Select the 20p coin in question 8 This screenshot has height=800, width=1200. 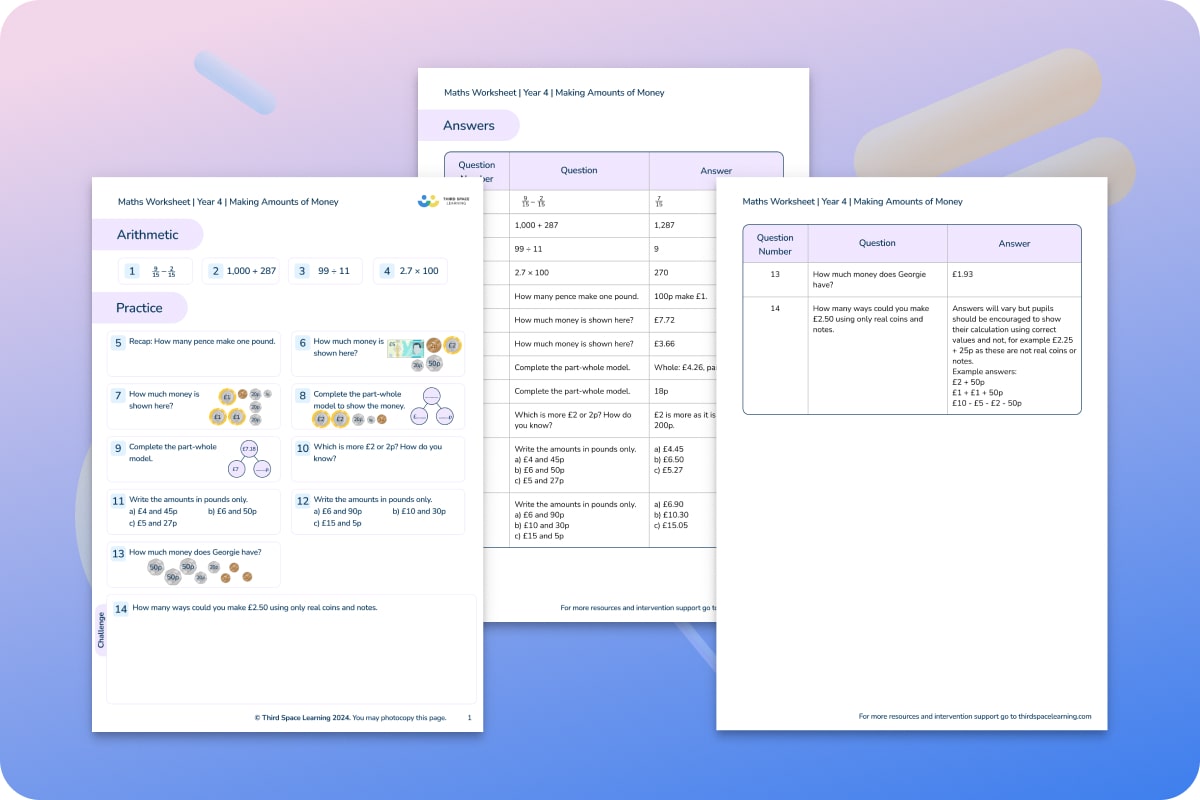pyautogui.click(x=357, y=419)
